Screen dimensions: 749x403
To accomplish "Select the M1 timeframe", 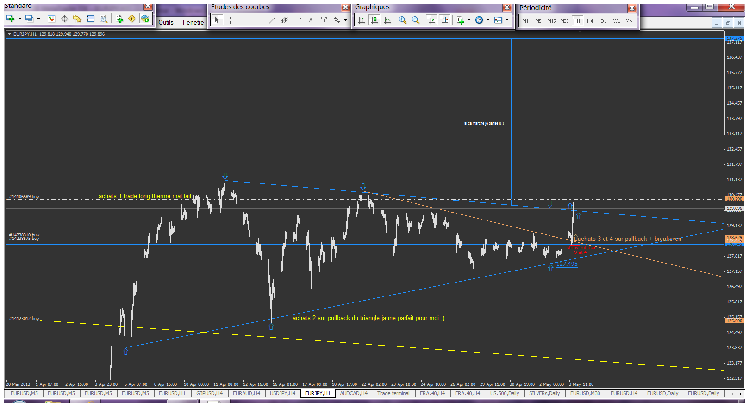I will (x=525, y=21).
